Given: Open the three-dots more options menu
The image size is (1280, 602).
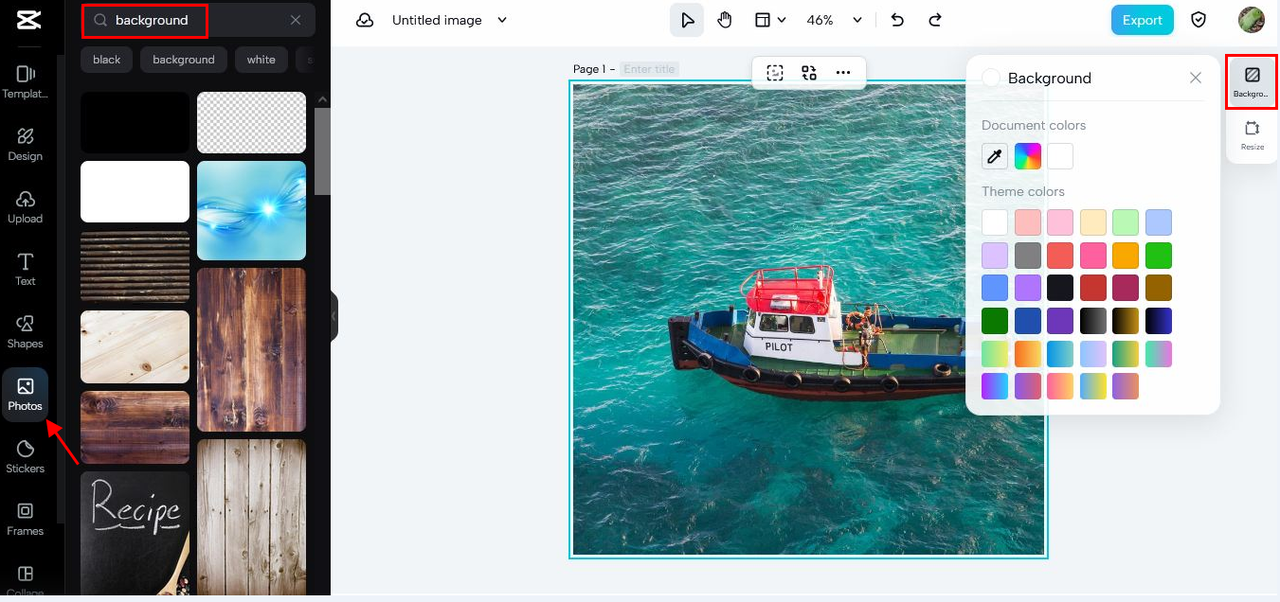Looking at the screenshot, I should [843, 72].
